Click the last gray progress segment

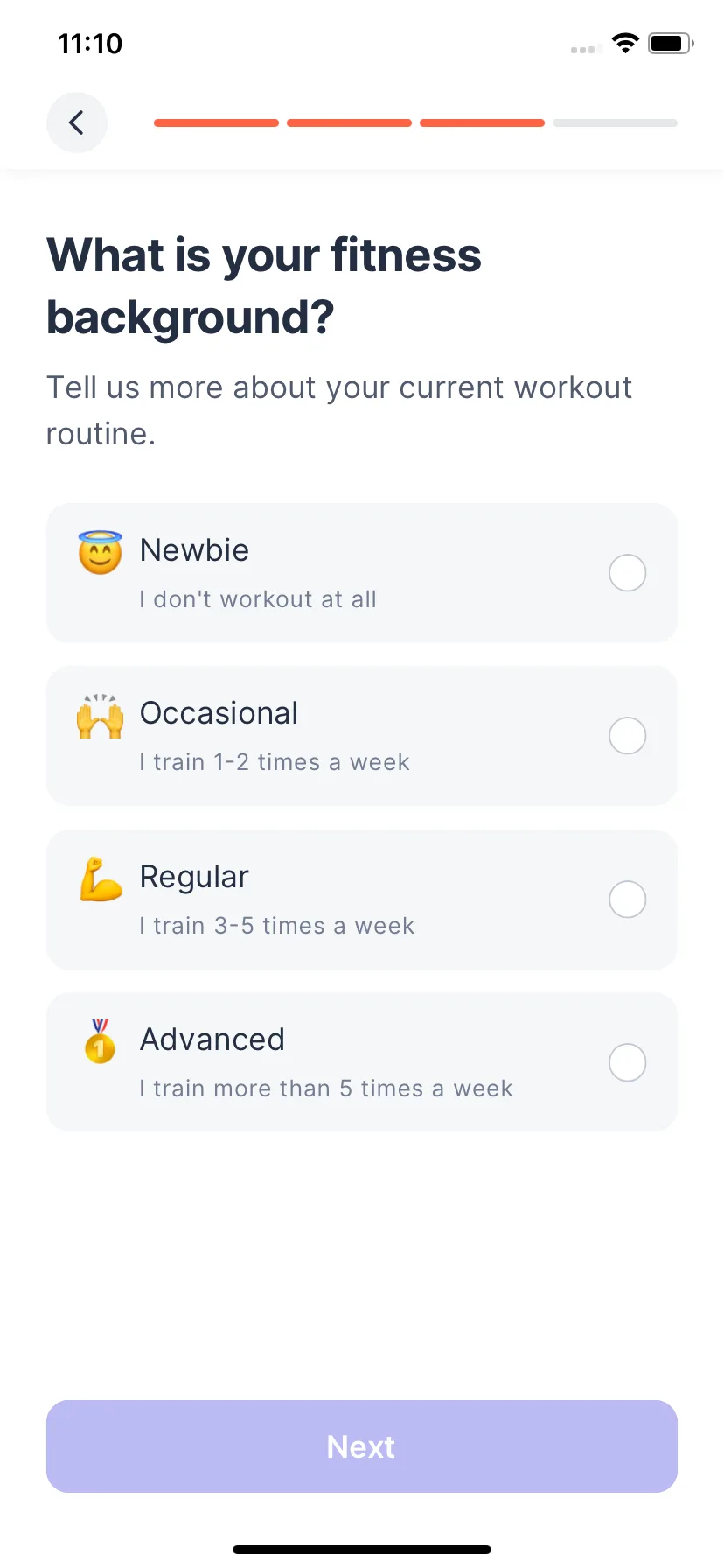[x=616, y=123]
